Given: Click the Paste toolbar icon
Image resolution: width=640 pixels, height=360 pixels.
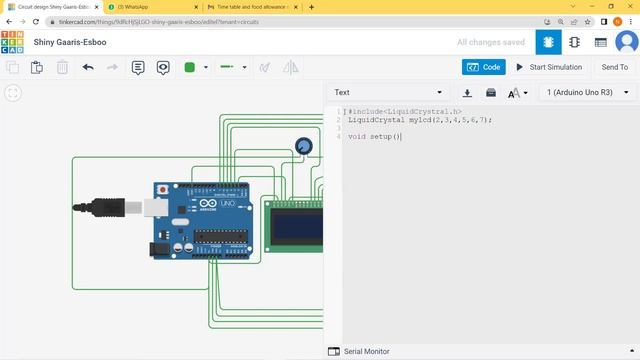Looking at the screenshot, I should pyautogui.click(x=37, y=67).
